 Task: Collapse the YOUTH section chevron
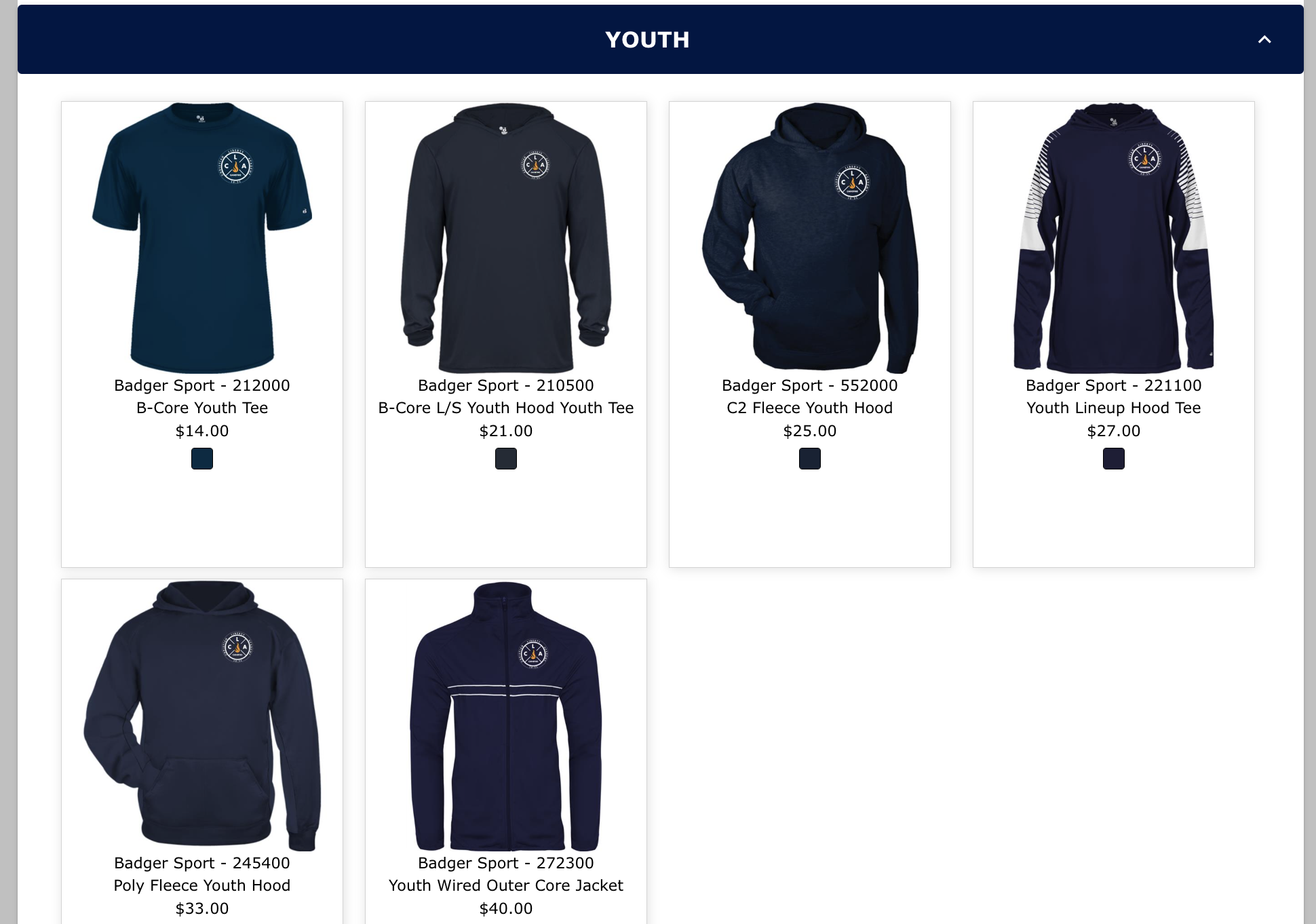1264,39
